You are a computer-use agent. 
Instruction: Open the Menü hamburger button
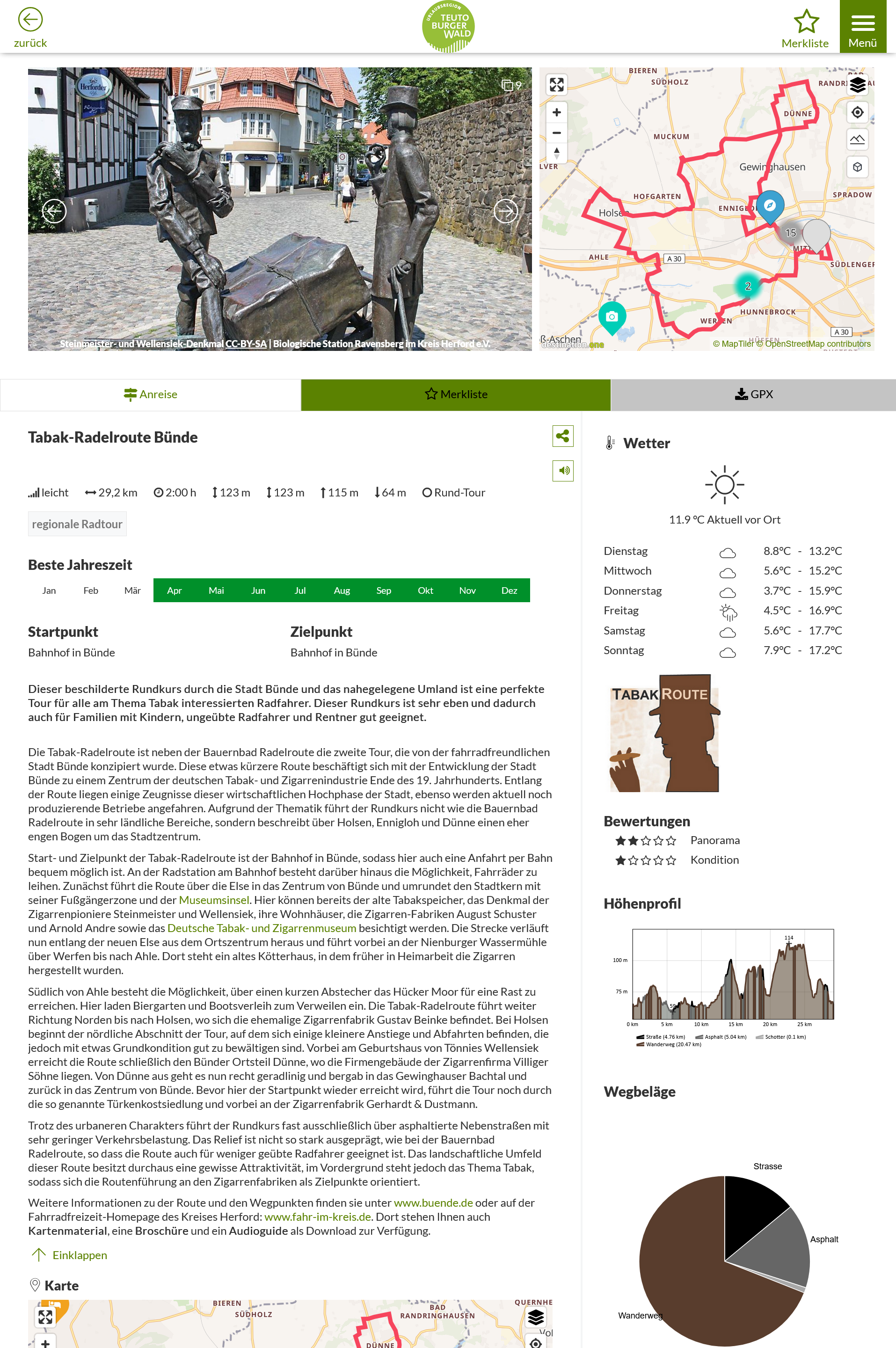pos(862,27)
